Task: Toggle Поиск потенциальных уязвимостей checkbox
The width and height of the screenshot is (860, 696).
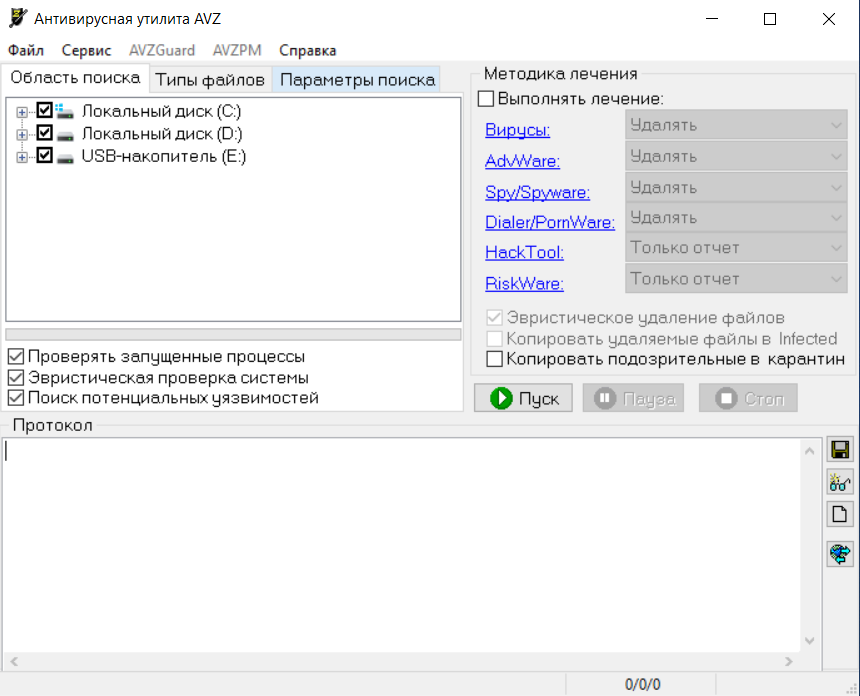Action: point(16,398)
